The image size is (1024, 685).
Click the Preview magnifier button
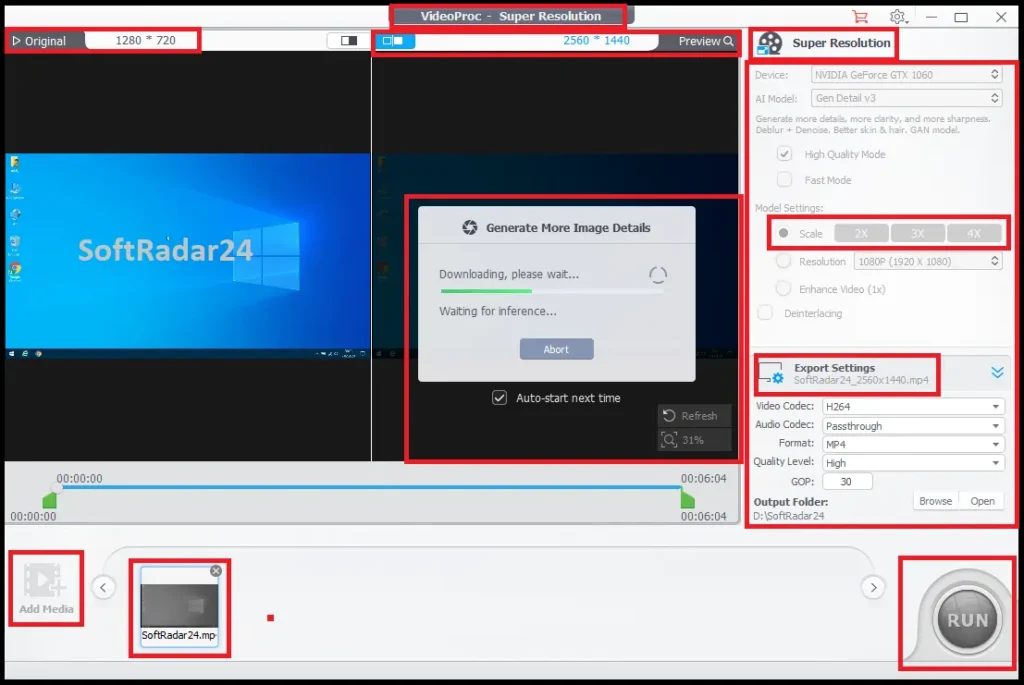click(705, 41)
